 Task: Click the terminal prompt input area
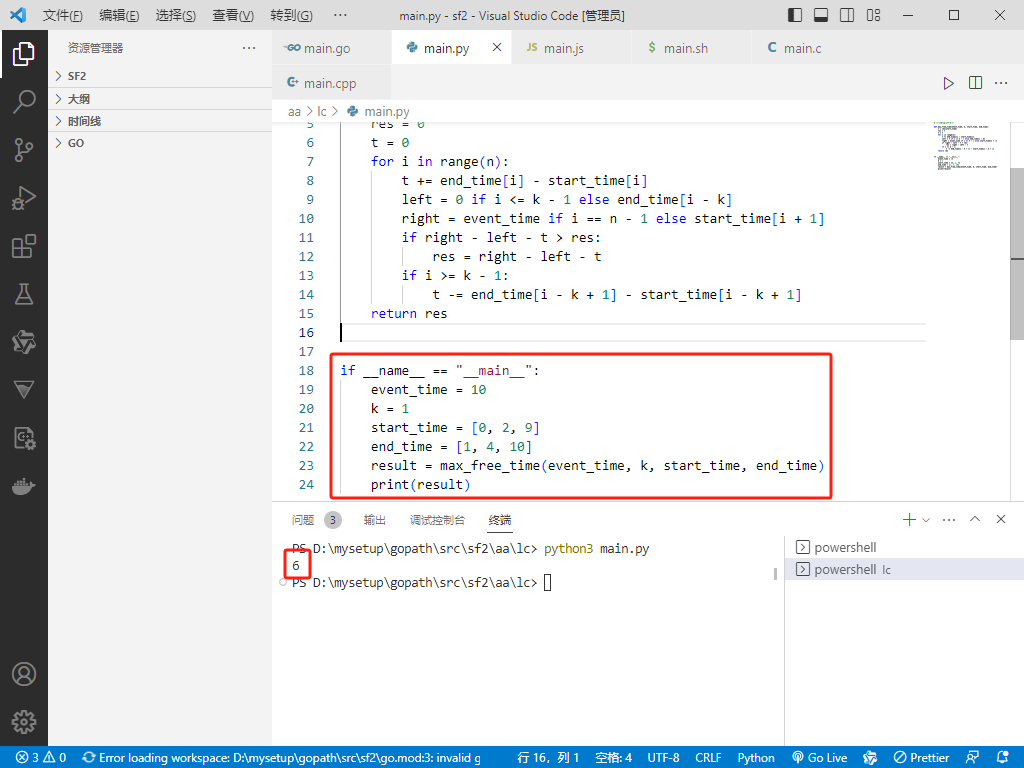pyautogui.click(x=547, y=583)
